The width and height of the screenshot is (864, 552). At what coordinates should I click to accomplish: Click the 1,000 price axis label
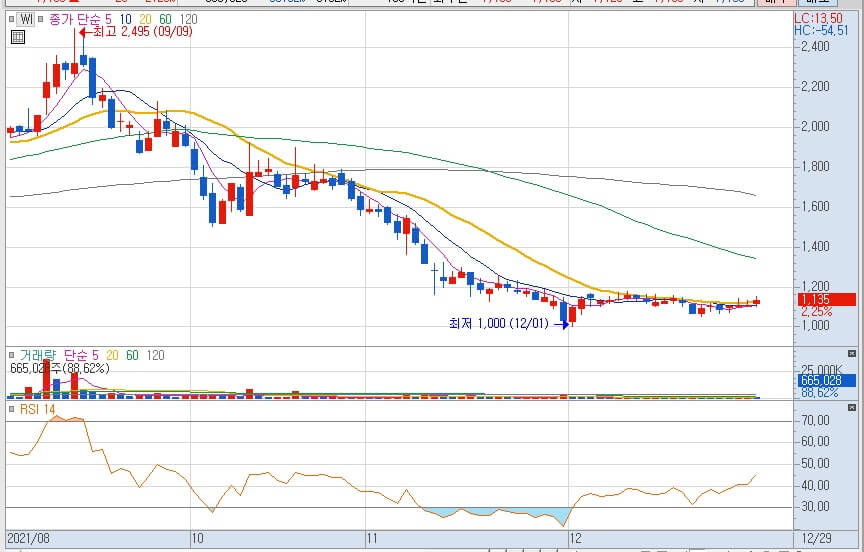[x=815, y=325]
